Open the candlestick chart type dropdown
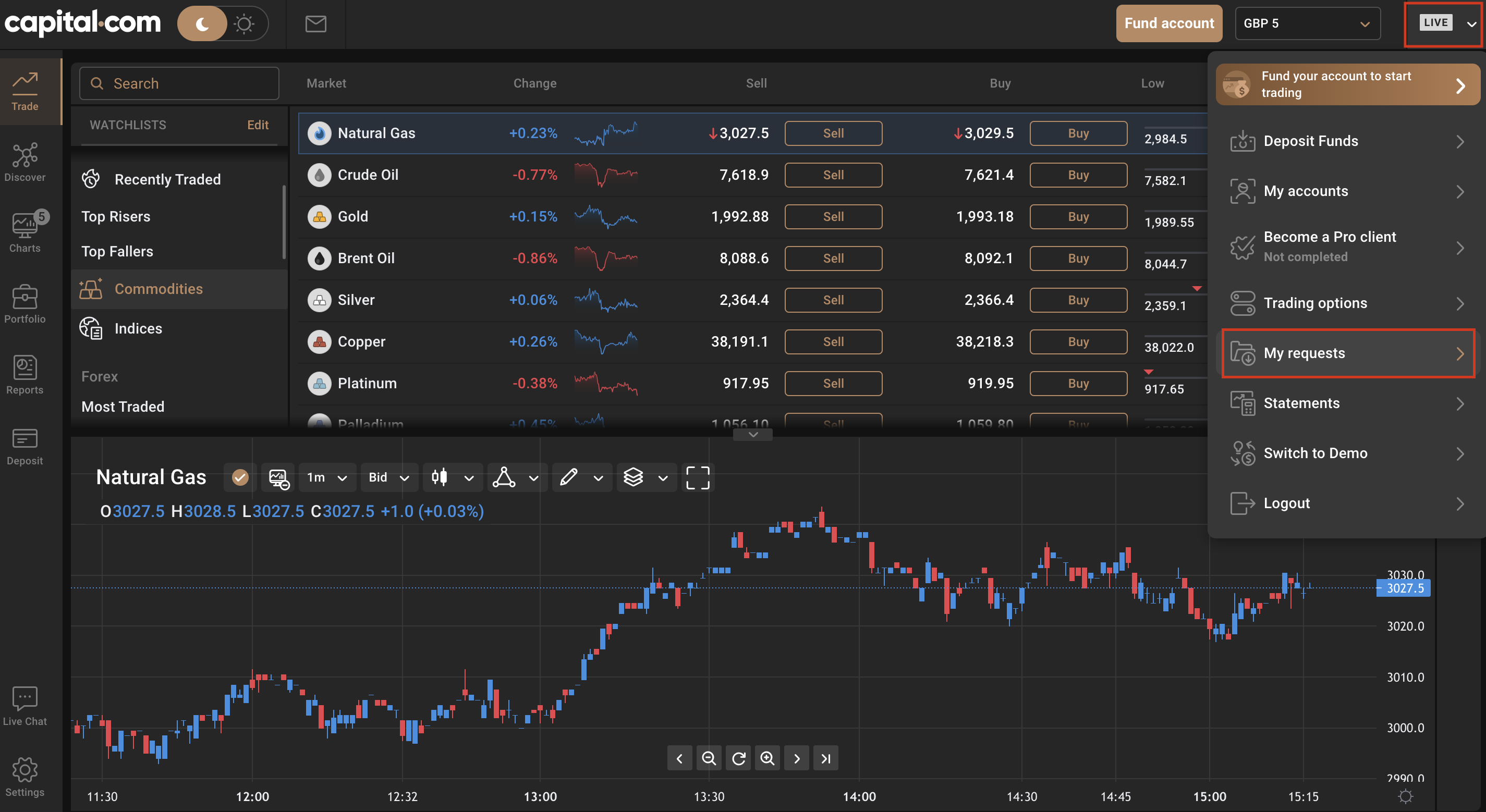The image size is (1486, 812). pyautogui.click(x=453, y=477)
